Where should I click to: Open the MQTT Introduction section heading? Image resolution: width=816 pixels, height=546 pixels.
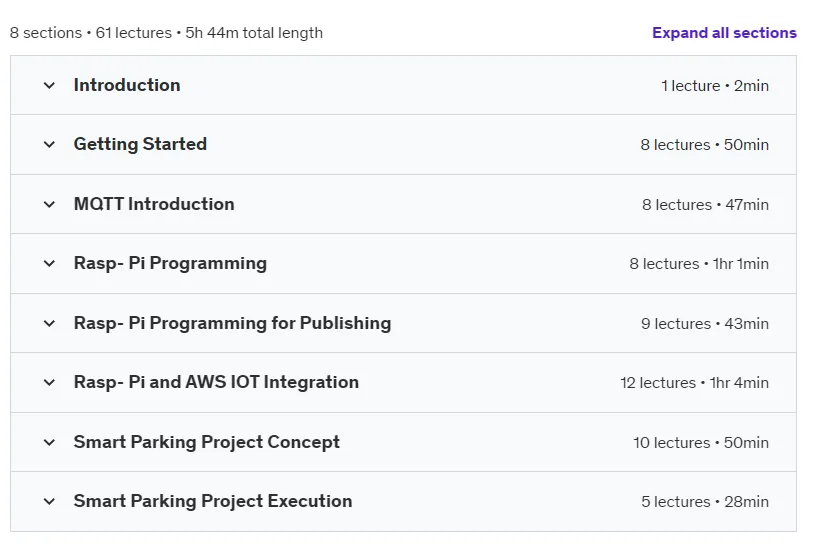click(x=154, y=204)
